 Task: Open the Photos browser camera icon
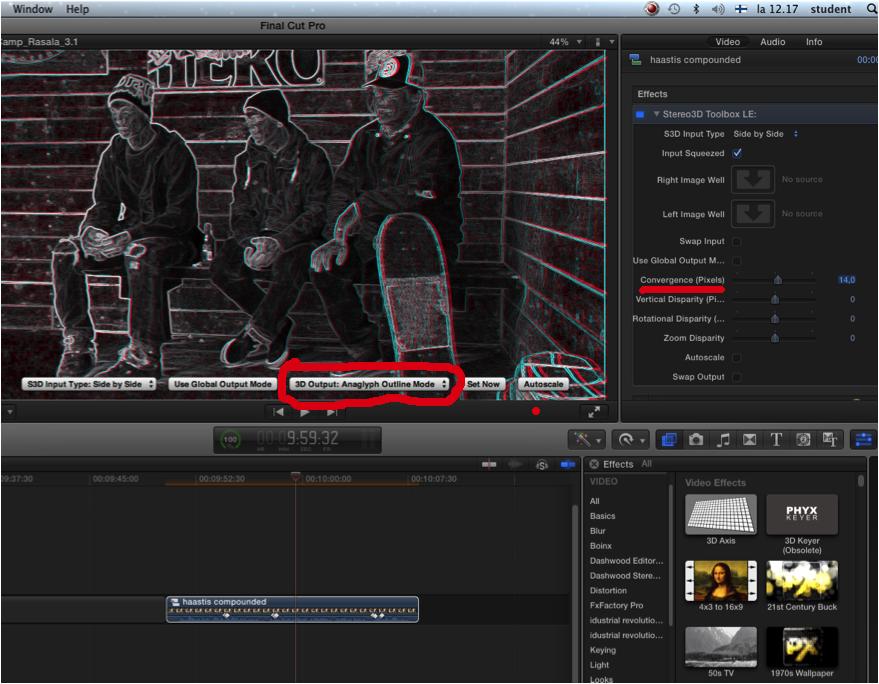pos(696,440)
